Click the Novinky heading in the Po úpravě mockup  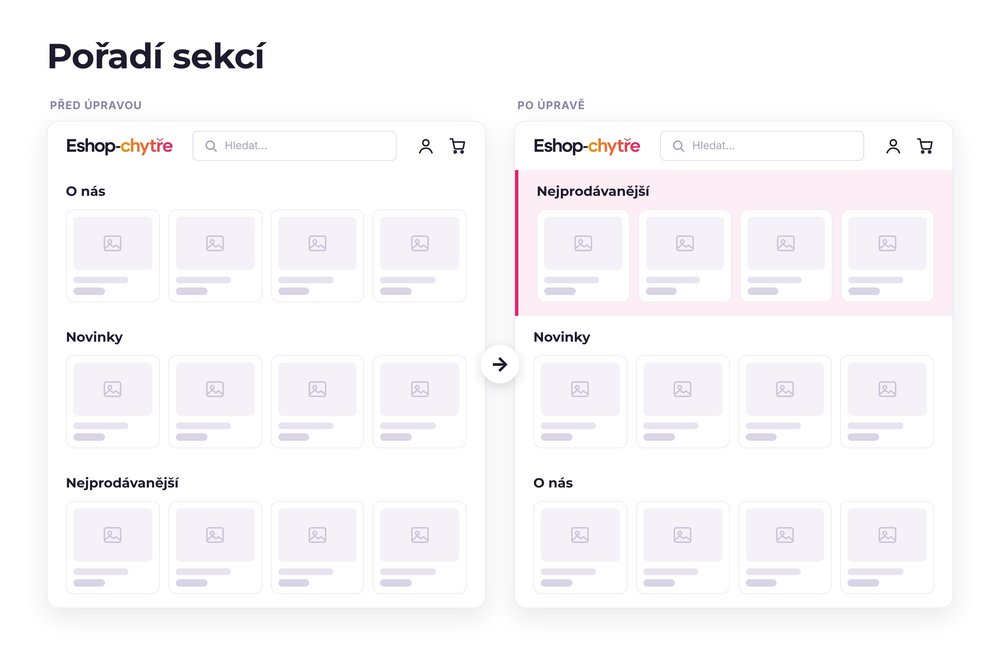(562, 337)
